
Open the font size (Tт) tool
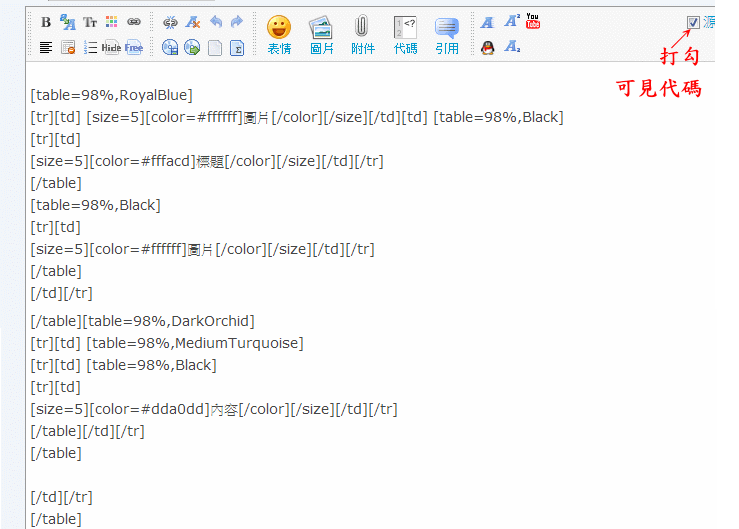tap(90, 22)
